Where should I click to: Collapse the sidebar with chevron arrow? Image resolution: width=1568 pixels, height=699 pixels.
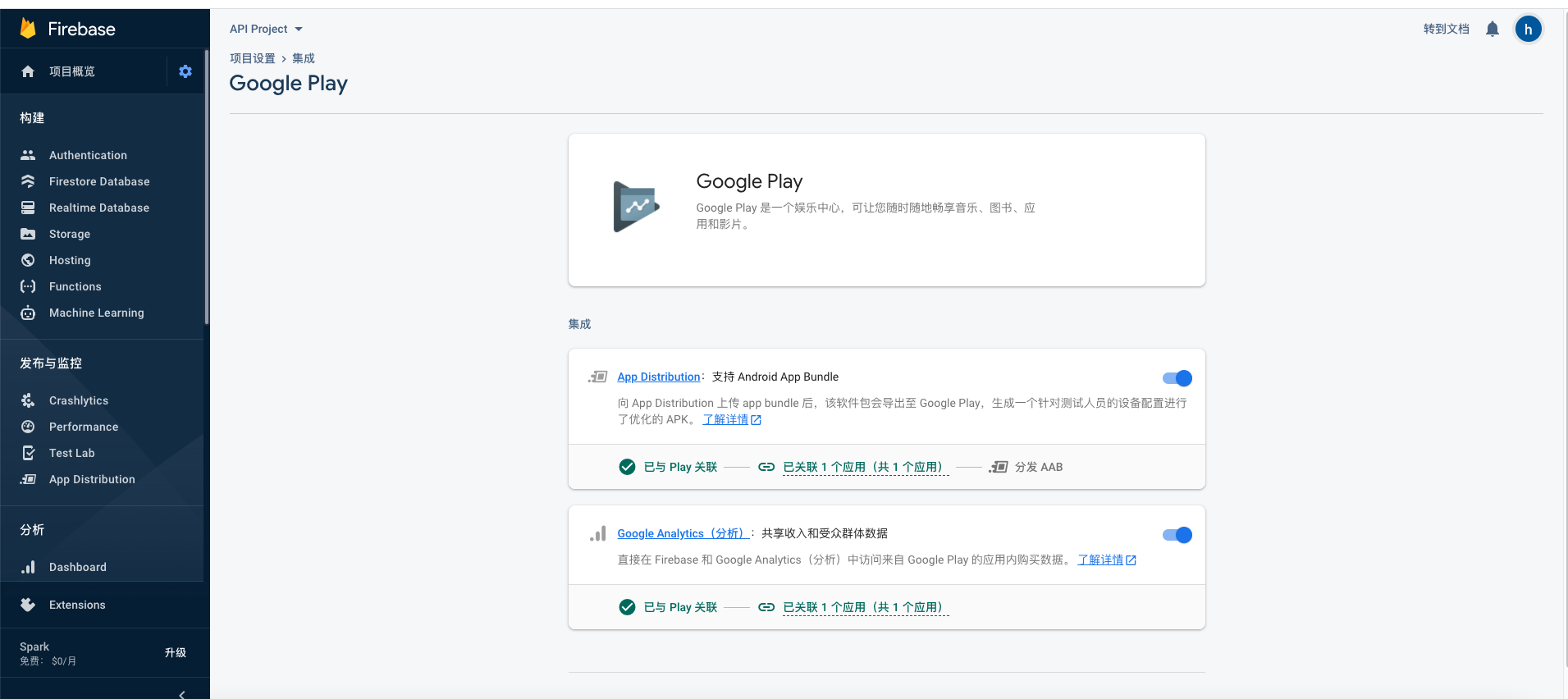[181, 693]
